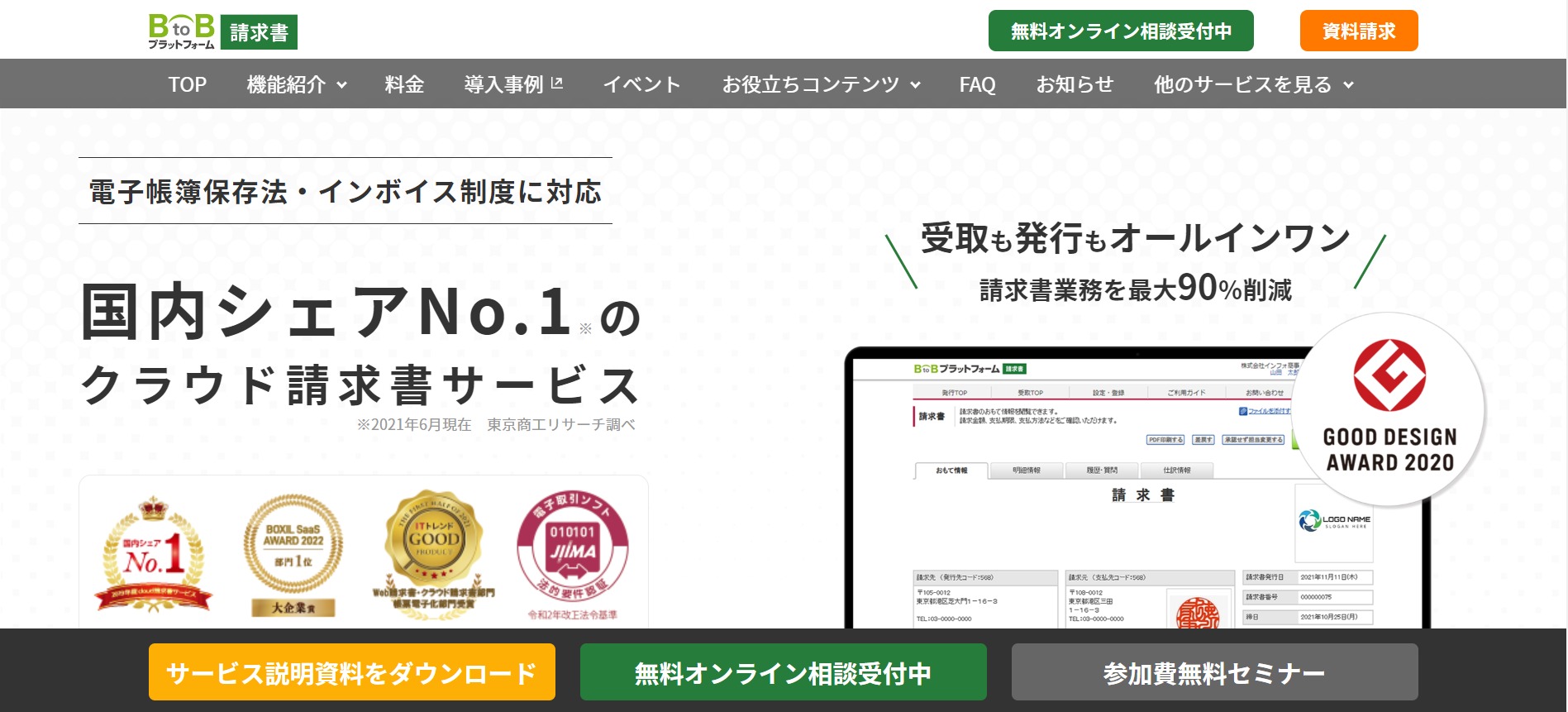This screenshot has width=1568, height=712.
Task: Click サービス説明資料をダウンロード button
Action: (x=352, y=672)
